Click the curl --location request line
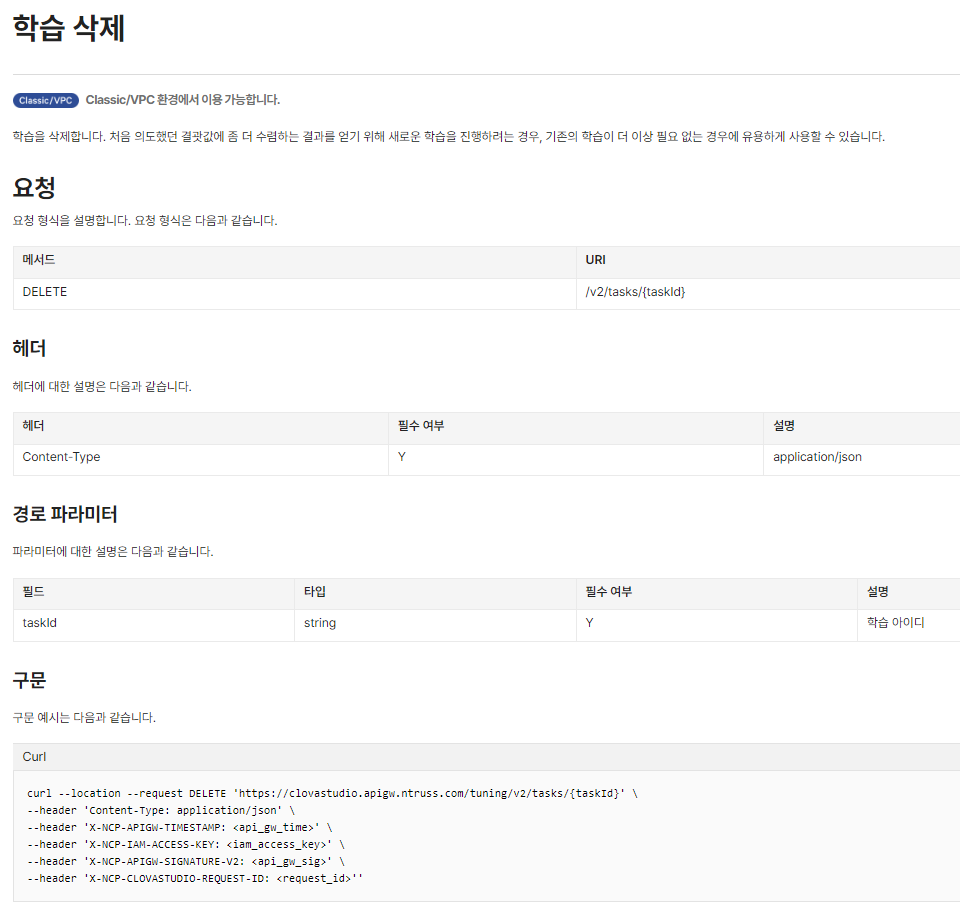The height and width of the screenshot is (910, 960). 332,793
